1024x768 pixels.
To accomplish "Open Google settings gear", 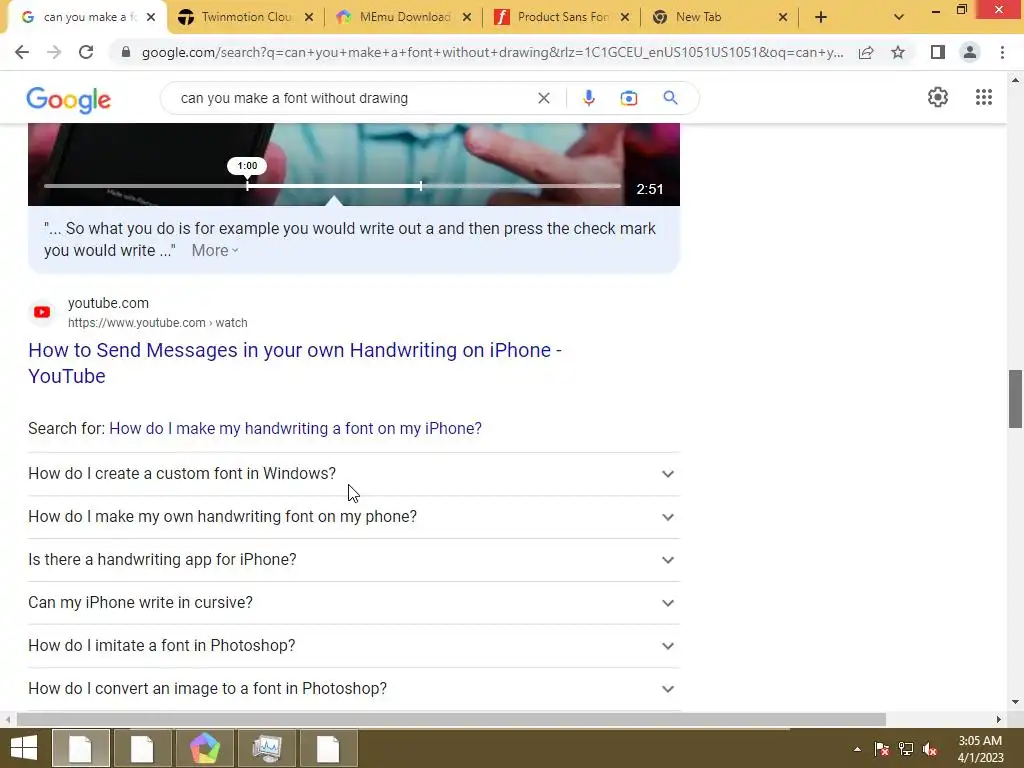I will (x=938, y=97).
